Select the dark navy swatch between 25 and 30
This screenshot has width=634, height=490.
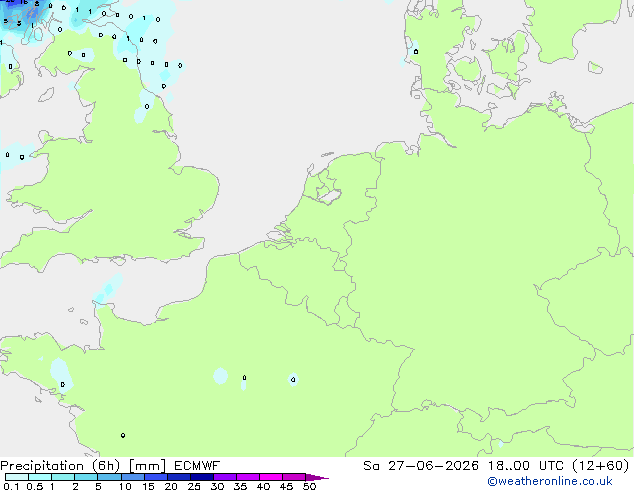coord(202,477)
